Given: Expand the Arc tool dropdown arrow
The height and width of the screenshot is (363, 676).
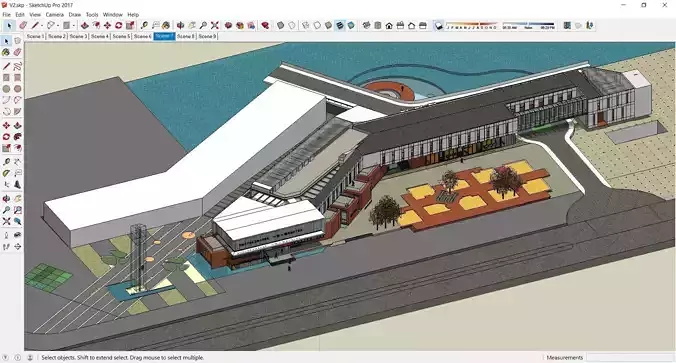Looking at the screenshot, I should click(59, 26).
